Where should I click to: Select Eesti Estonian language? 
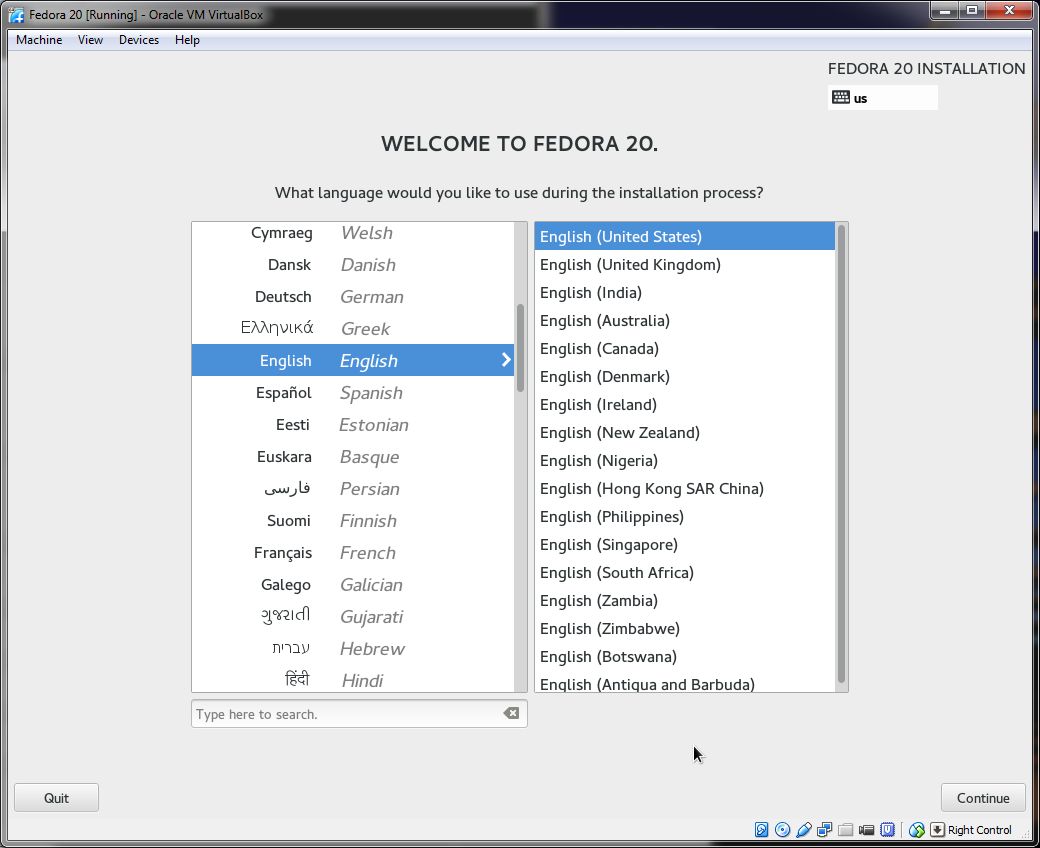pos(353,424)
